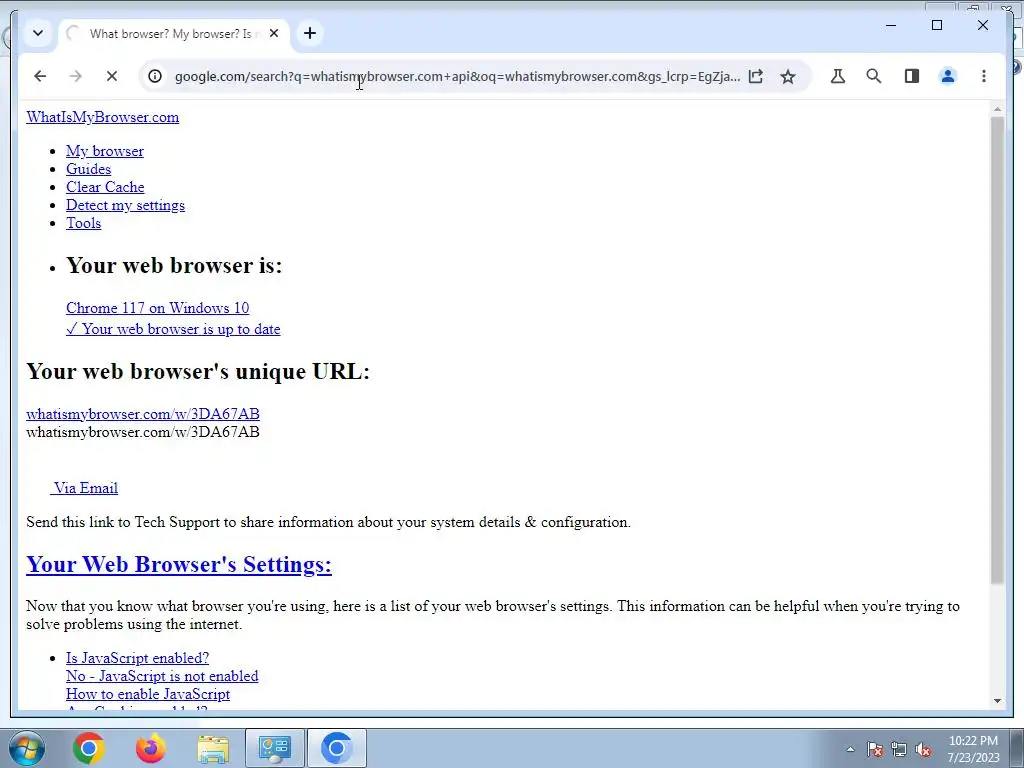Select the 'What browser? My browser?' tab
Screen dimensions: 1024x768
174,33
